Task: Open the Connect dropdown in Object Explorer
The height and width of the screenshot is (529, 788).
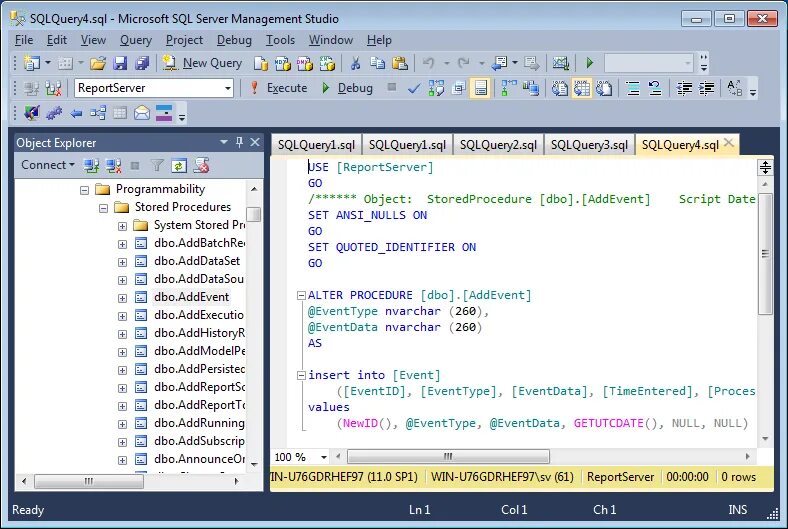Action: click(48, 165)
